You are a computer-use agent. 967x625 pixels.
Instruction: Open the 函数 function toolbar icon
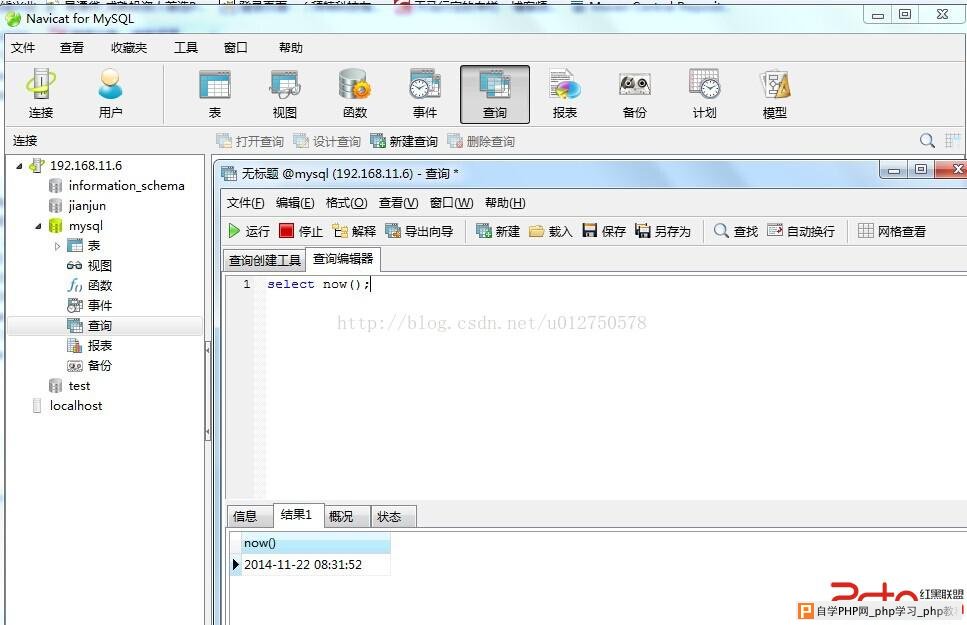point(355,94)
